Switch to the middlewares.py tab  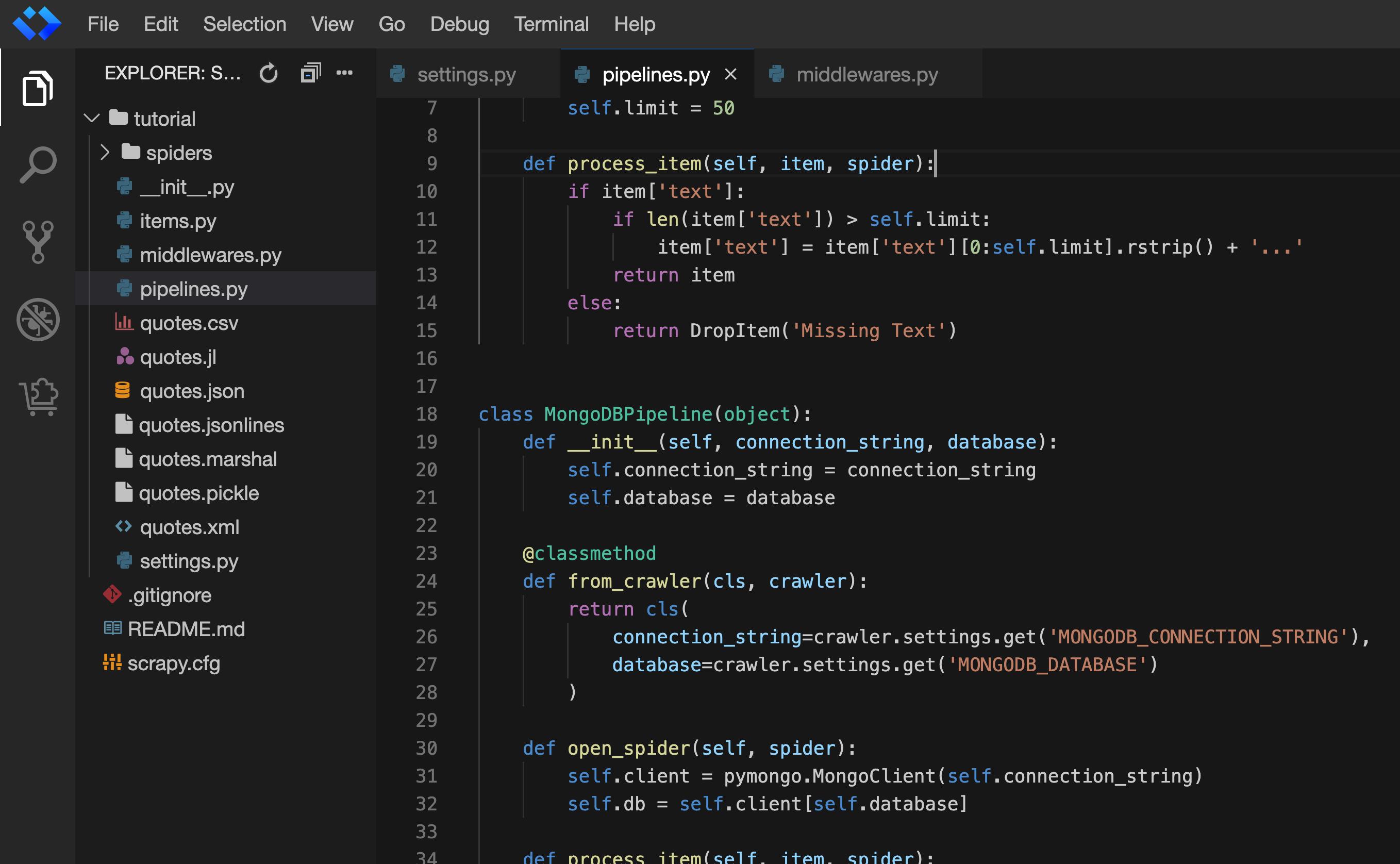point(868,74)
